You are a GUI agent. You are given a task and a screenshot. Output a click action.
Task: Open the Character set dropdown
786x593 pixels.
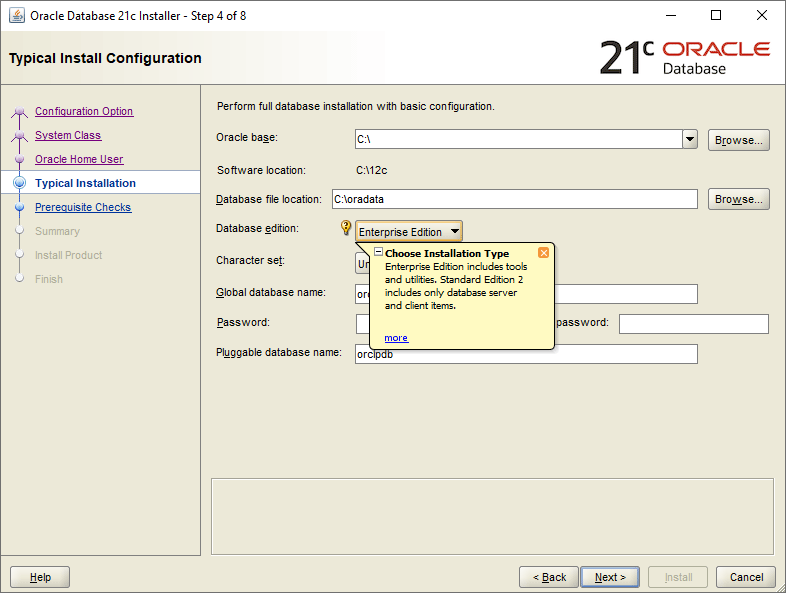362,264
